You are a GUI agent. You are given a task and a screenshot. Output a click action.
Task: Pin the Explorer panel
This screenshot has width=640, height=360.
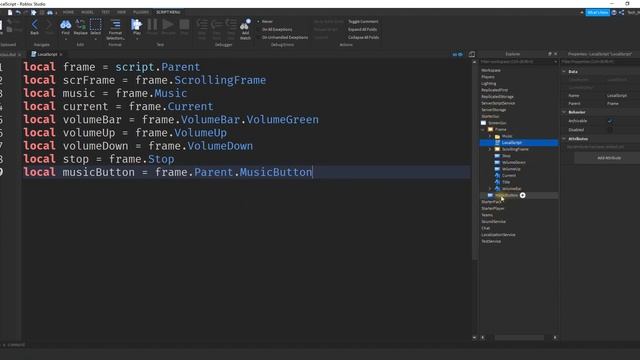click(549, 54)
